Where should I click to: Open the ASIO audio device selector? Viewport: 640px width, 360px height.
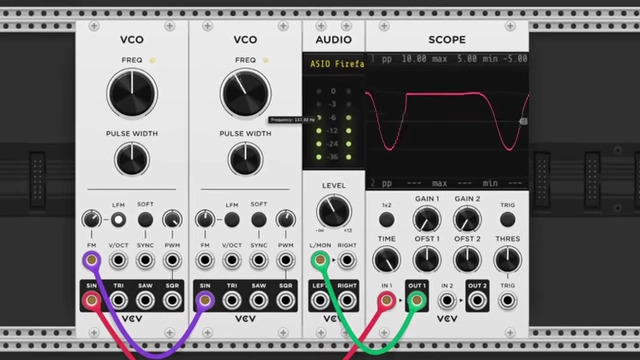334,64
